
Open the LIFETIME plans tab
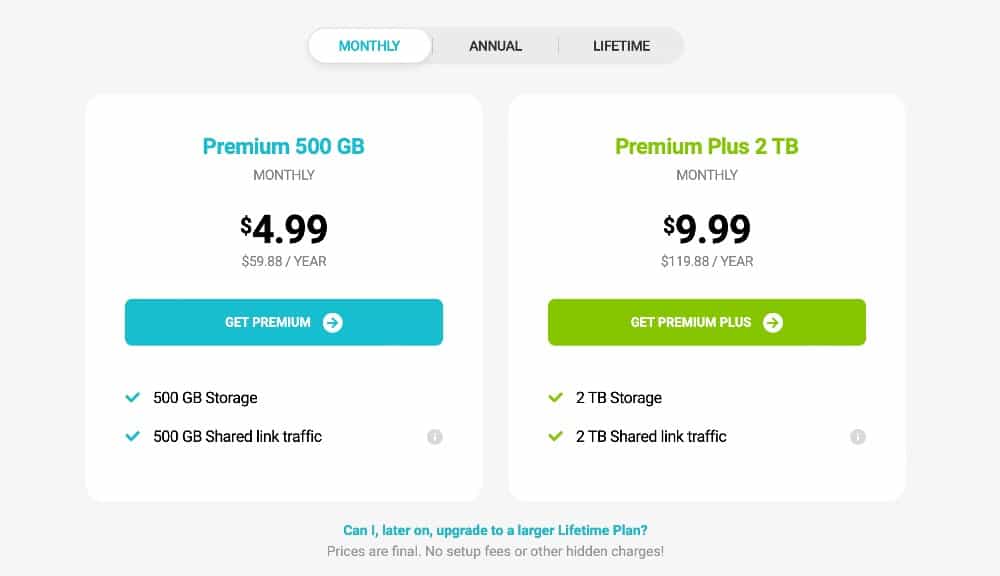[x=621, y=46]
